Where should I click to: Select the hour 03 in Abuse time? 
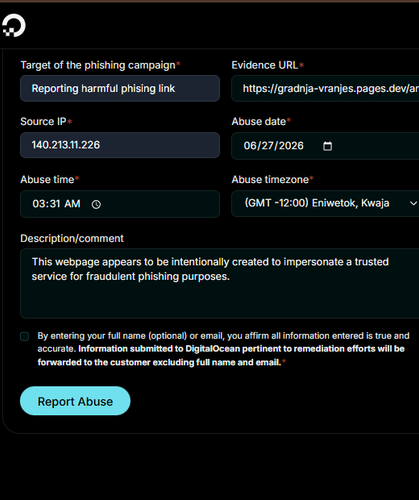[x=37, y=204]
